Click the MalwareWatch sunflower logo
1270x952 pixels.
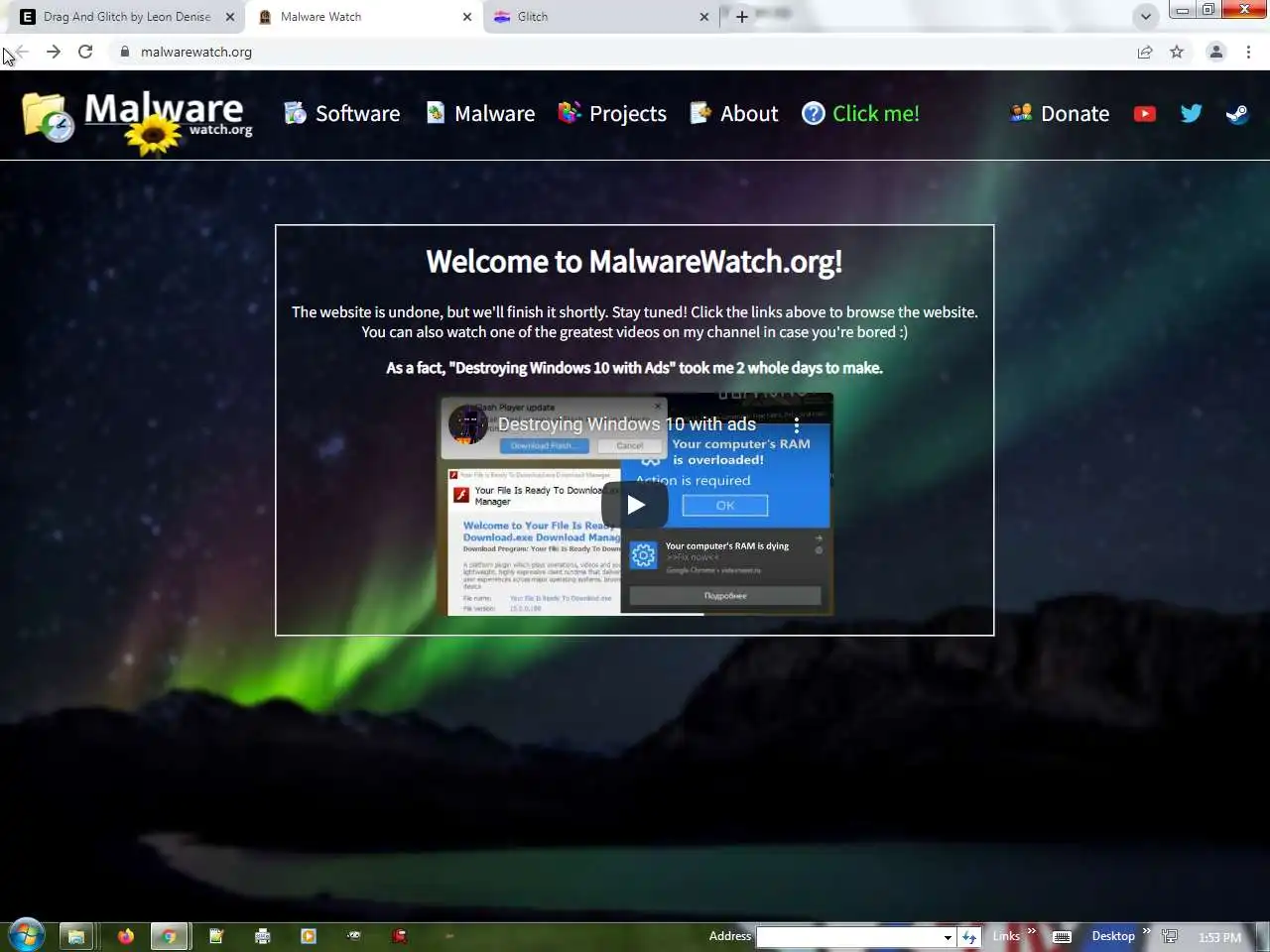point(139,121)
